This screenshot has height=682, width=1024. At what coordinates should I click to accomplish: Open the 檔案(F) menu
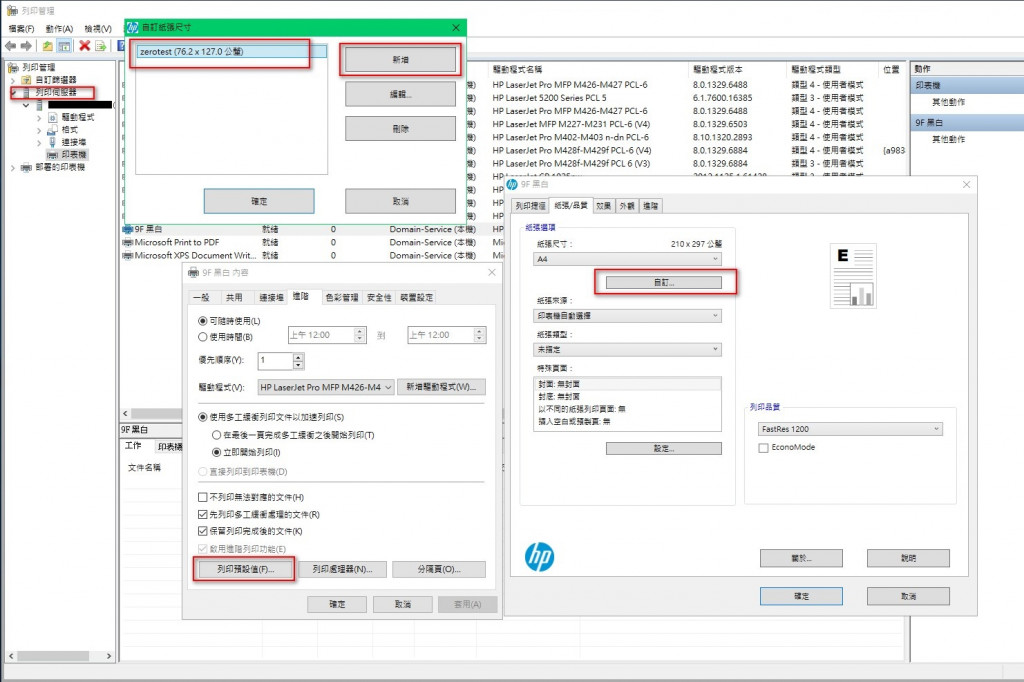click(x=21, y=29)
